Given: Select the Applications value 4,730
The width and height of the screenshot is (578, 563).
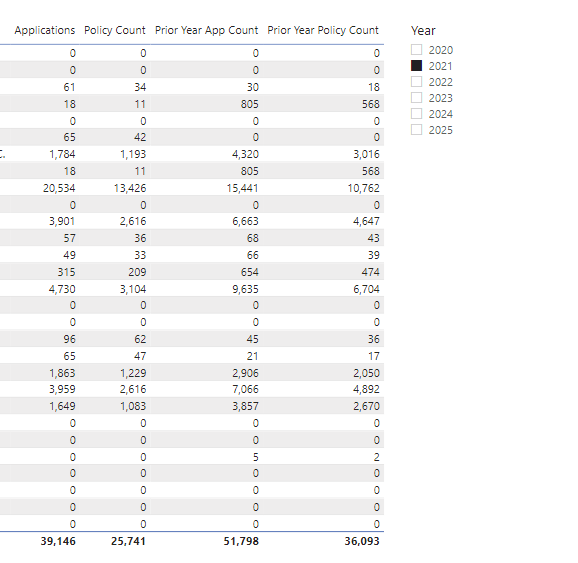Looking at the screenshot, I should [62, 289].
